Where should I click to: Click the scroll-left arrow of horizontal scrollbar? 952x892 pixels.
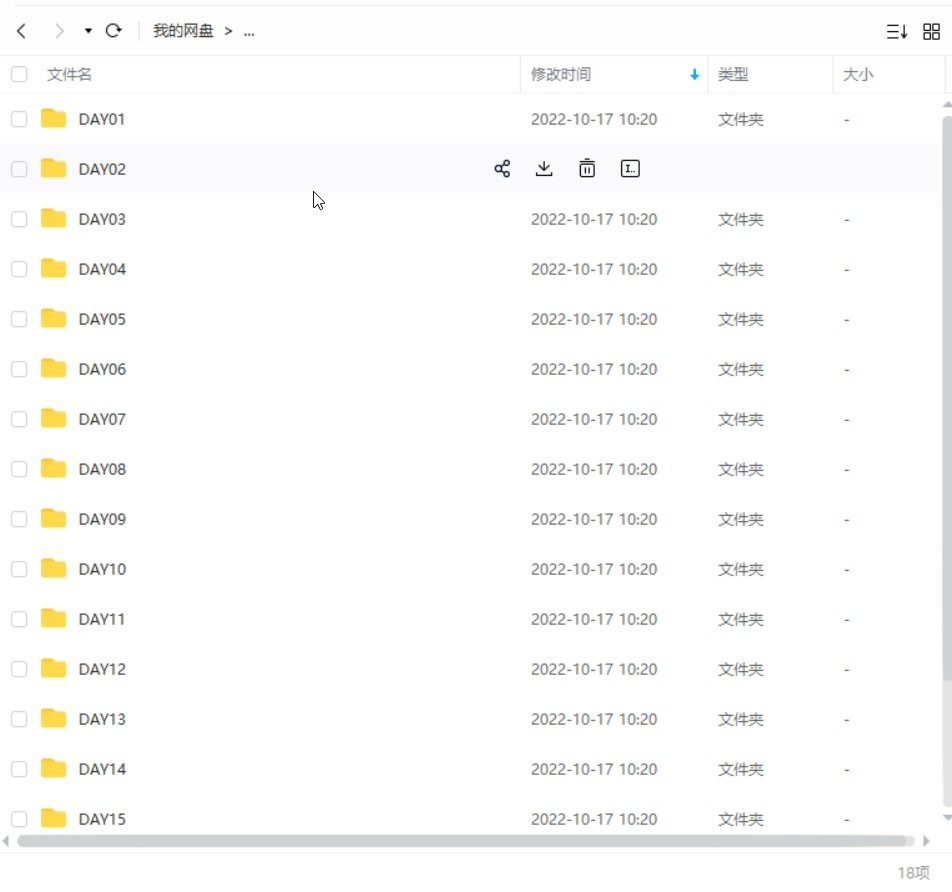click(x=6, y=841)
